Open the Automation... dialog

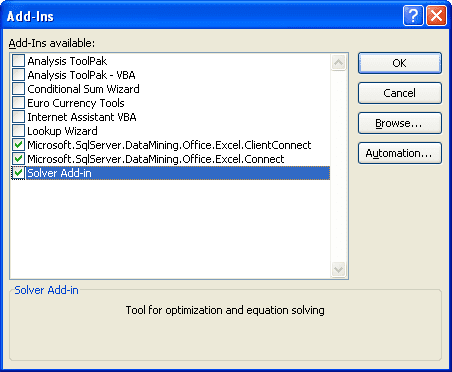coord(400,153)
